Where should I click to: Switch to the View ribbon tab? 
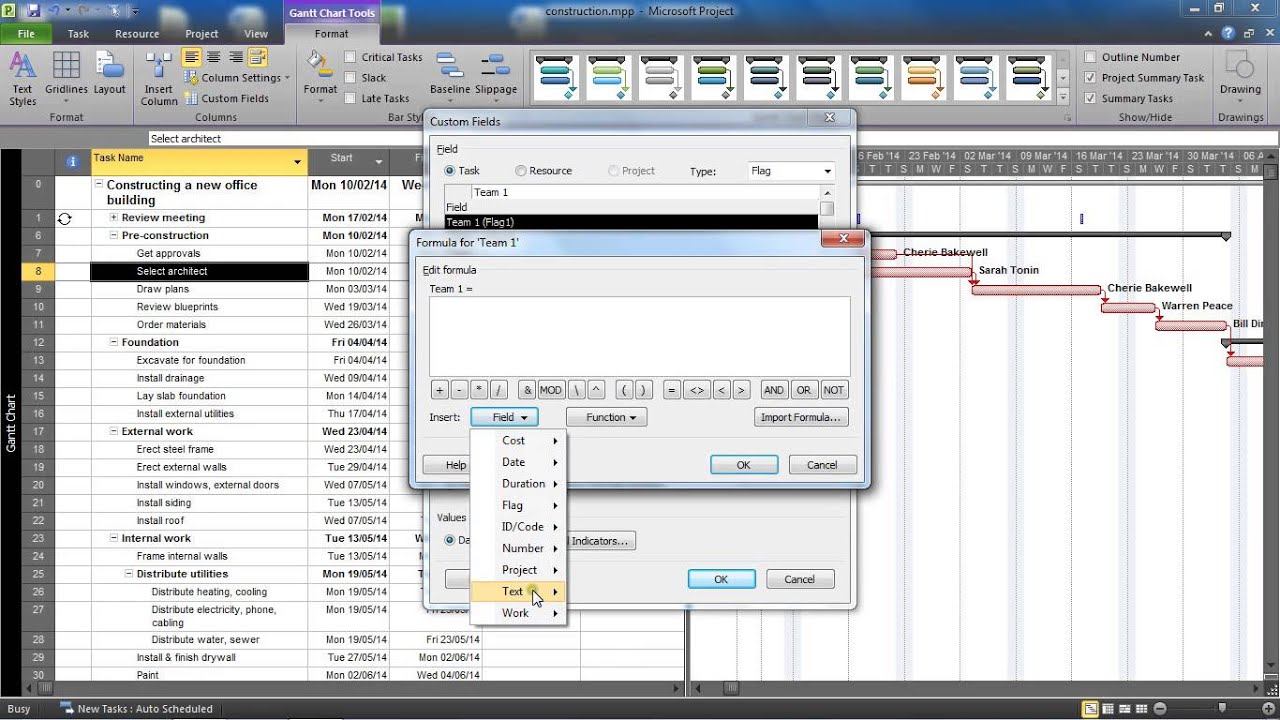[256, 34]
